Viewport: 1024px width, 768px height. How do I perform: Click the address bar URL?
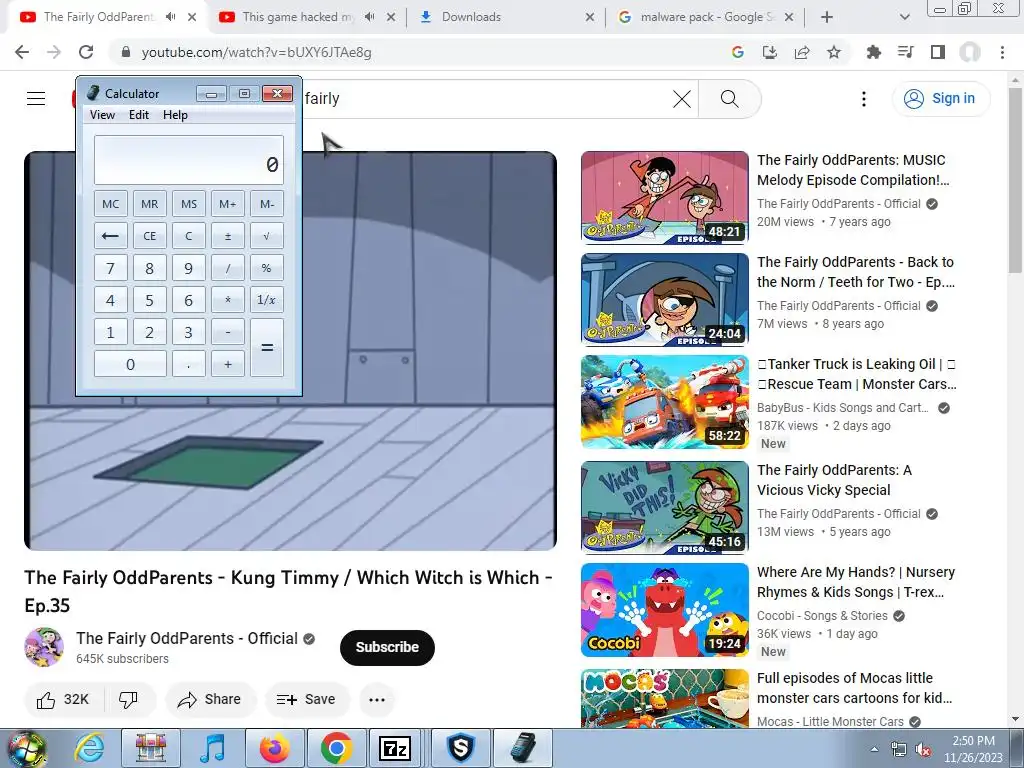[256, 52]
